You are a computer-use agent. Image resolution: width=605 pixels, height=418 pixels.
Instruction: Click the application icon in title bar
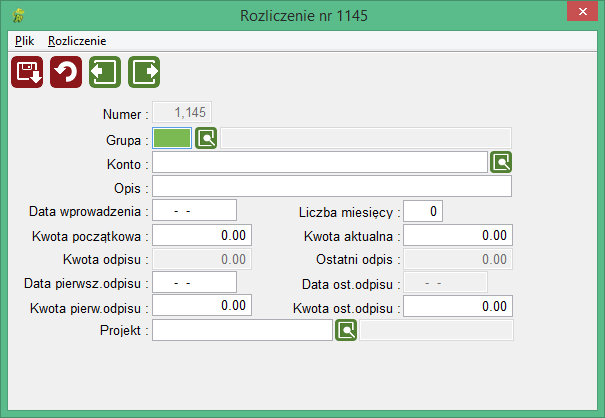(x=18, y=16)
